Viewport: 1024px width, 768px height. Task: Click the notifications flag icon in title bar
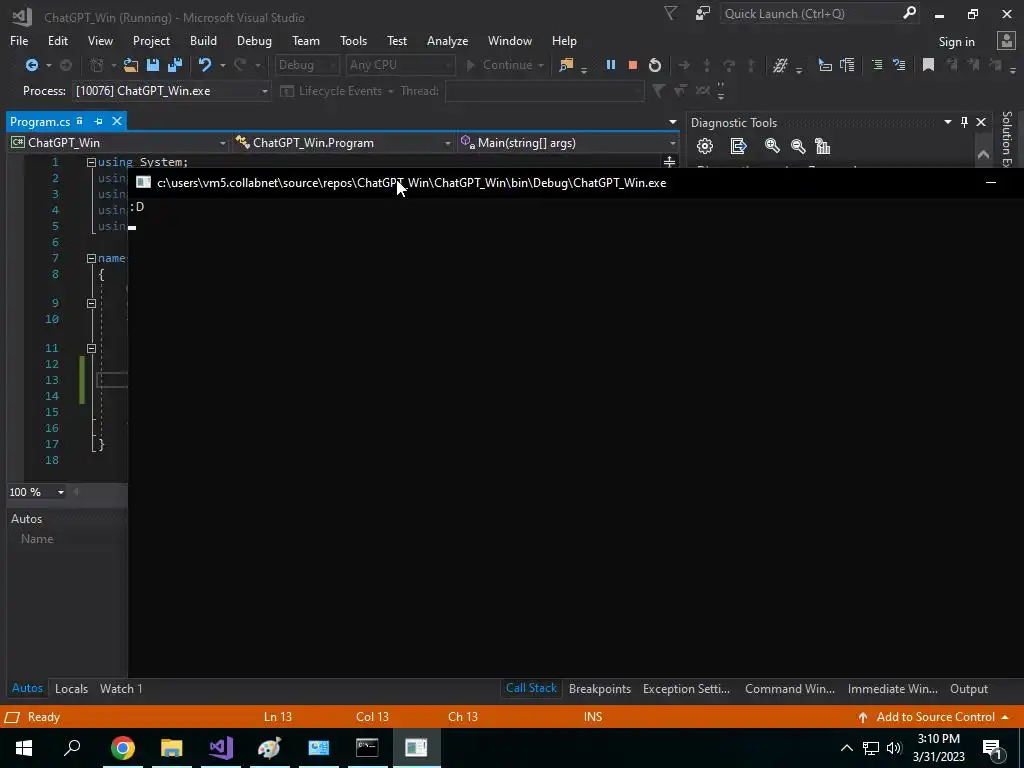coord(670,13)
